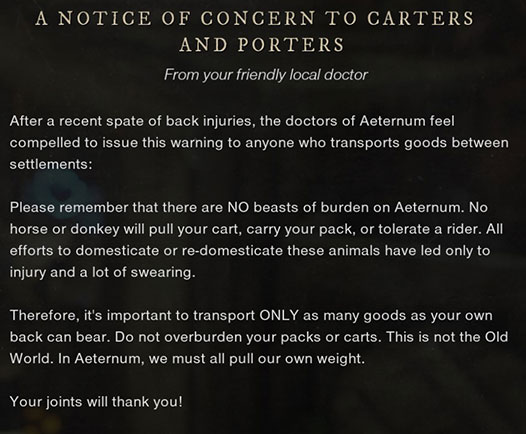The height and width of the screenshot is (434, 526).
Task: Click the line 'injury and a lot of swearing.'
Action: coord(102,272)
